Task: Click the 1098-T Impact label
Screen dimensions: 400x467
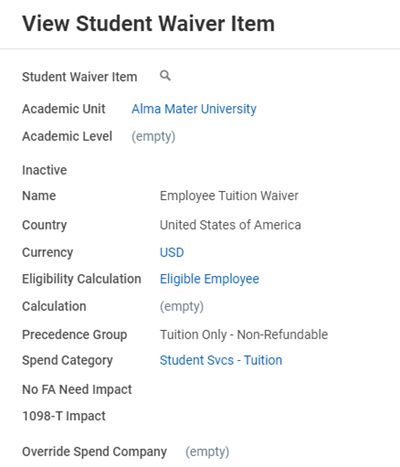Action: coord(64,416)
